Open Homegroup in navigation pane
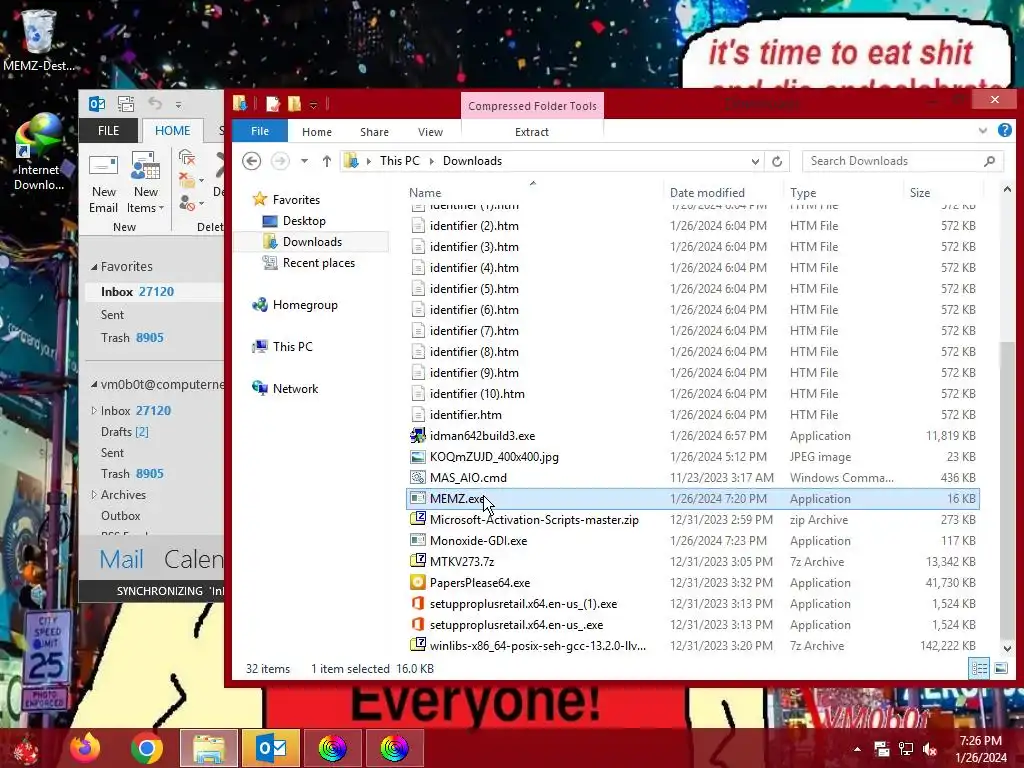The height and width of the screenshot is (768, 1024). (x=305, y=305)
